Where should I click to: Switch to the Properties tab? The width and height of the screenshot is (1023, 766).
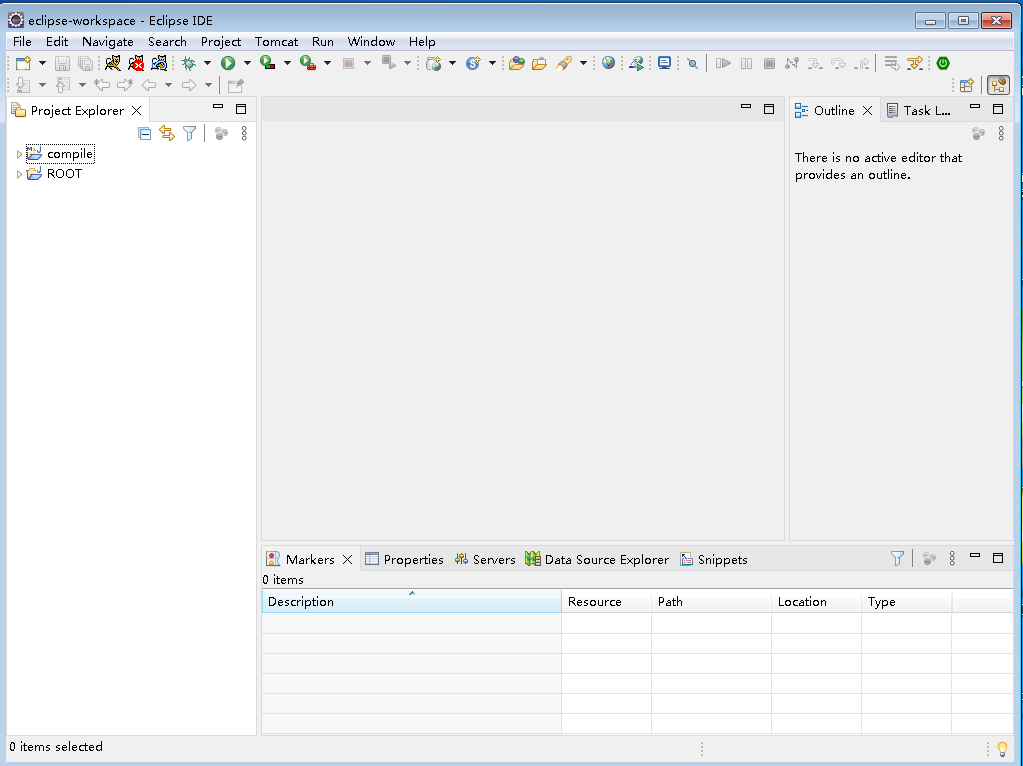[405, 559]
